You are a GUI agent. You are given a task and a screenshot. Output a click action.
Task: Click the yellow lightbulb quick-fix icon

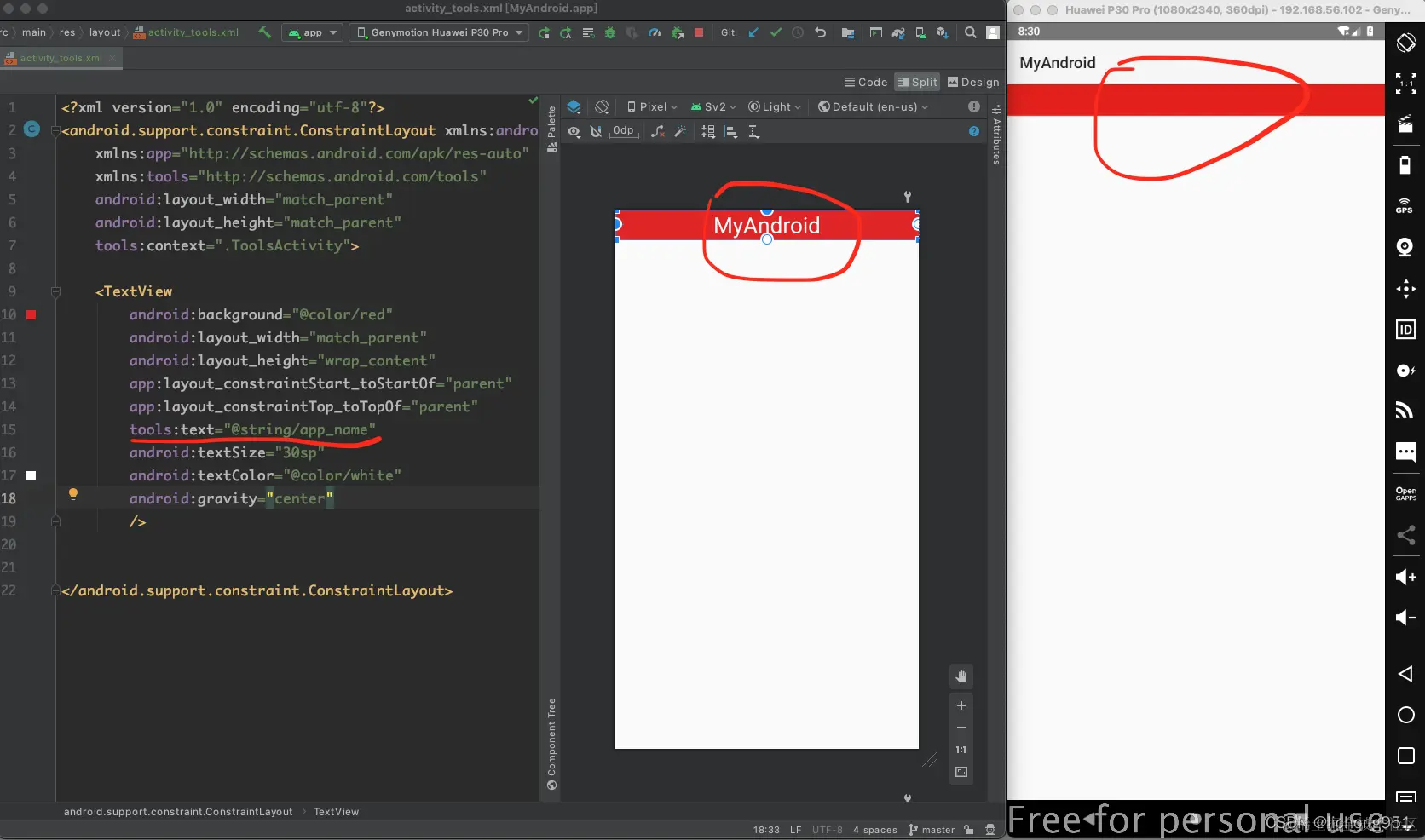73,494
